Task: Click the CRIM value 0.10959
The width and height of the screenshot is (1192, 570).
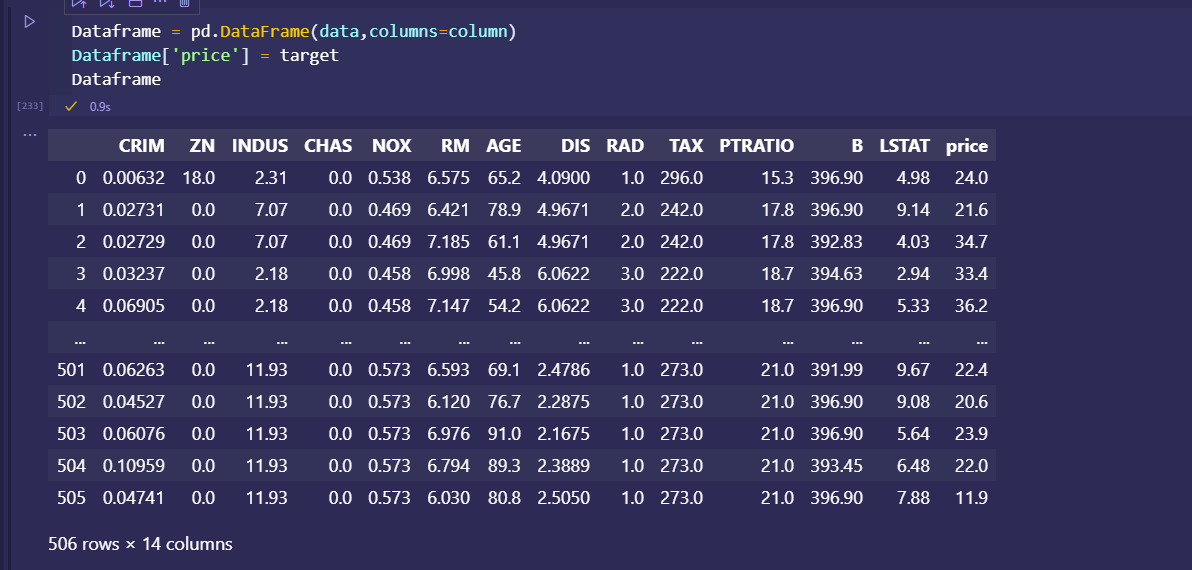Action: click(134, 465)
